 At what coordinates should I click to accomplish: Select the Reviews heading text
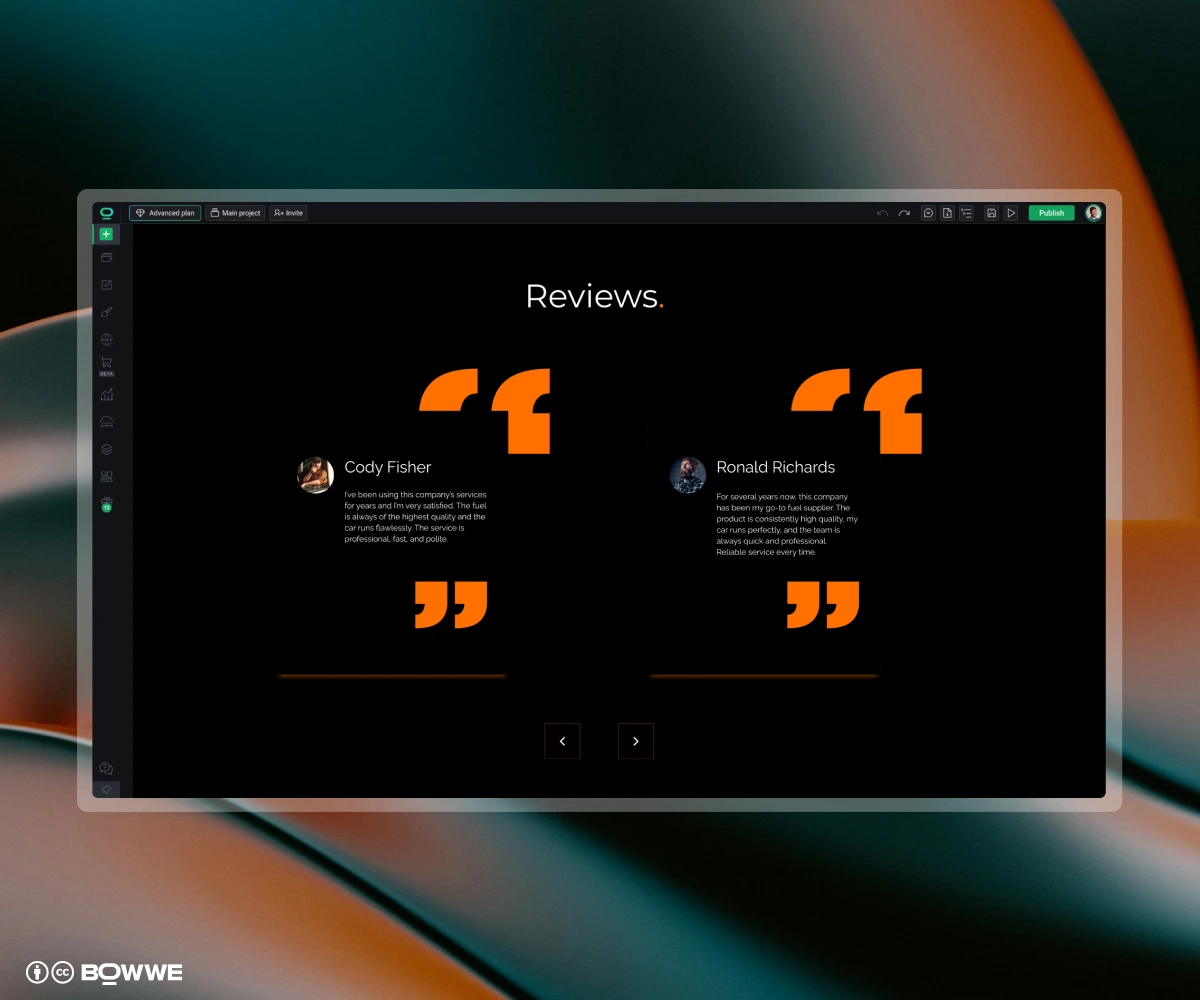click(594, 296)
